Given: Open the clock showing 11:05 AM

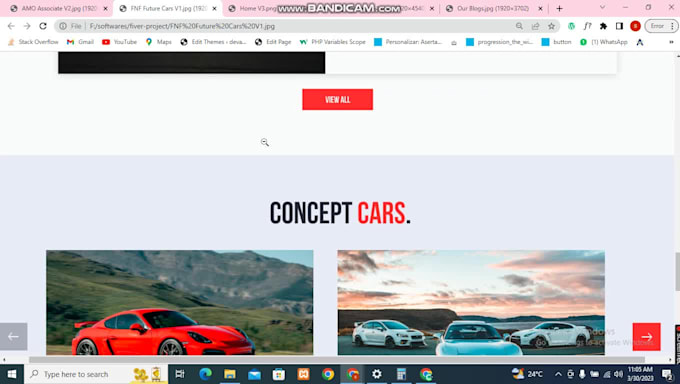Looking at the screenshot, I should (640, 374).
